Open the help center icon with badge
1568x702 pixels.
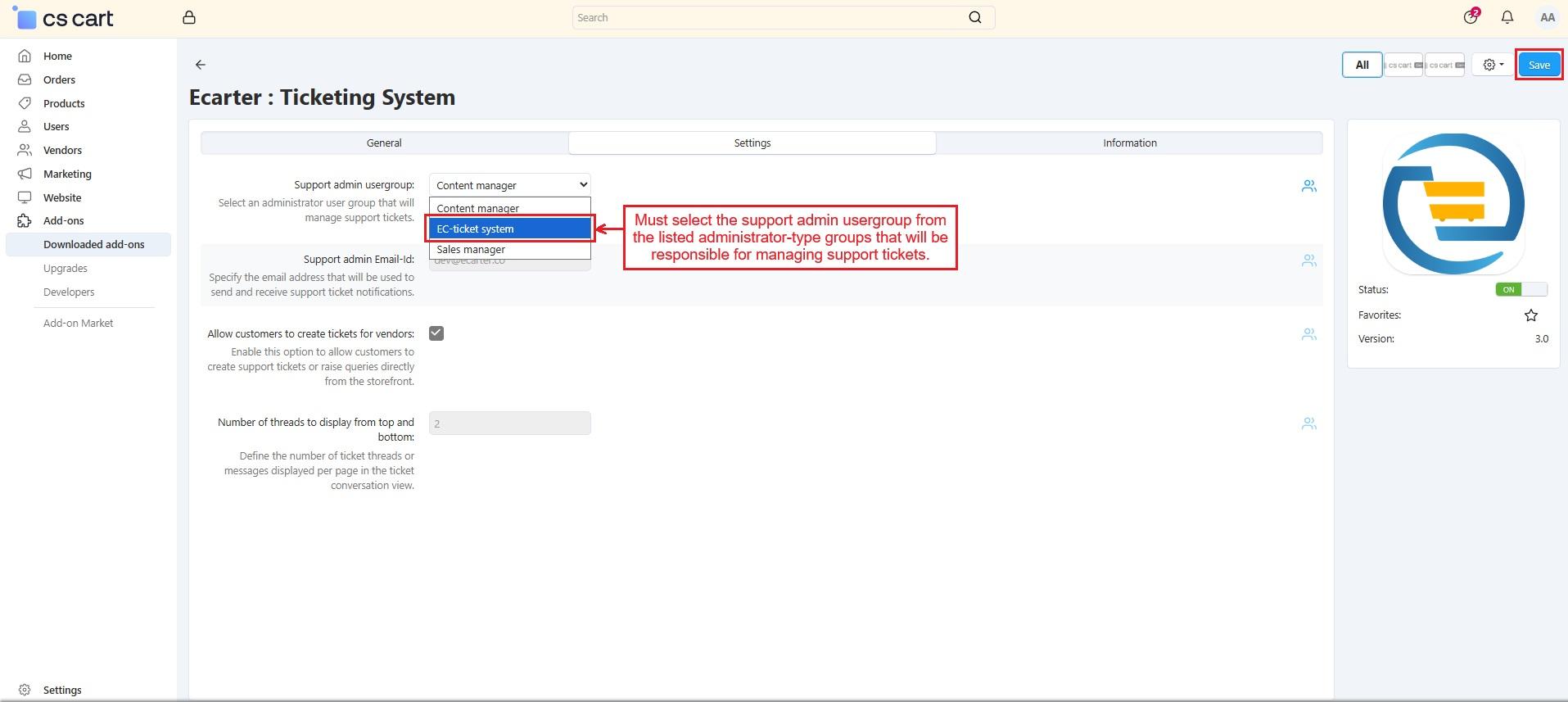[x=1471, y=17]
